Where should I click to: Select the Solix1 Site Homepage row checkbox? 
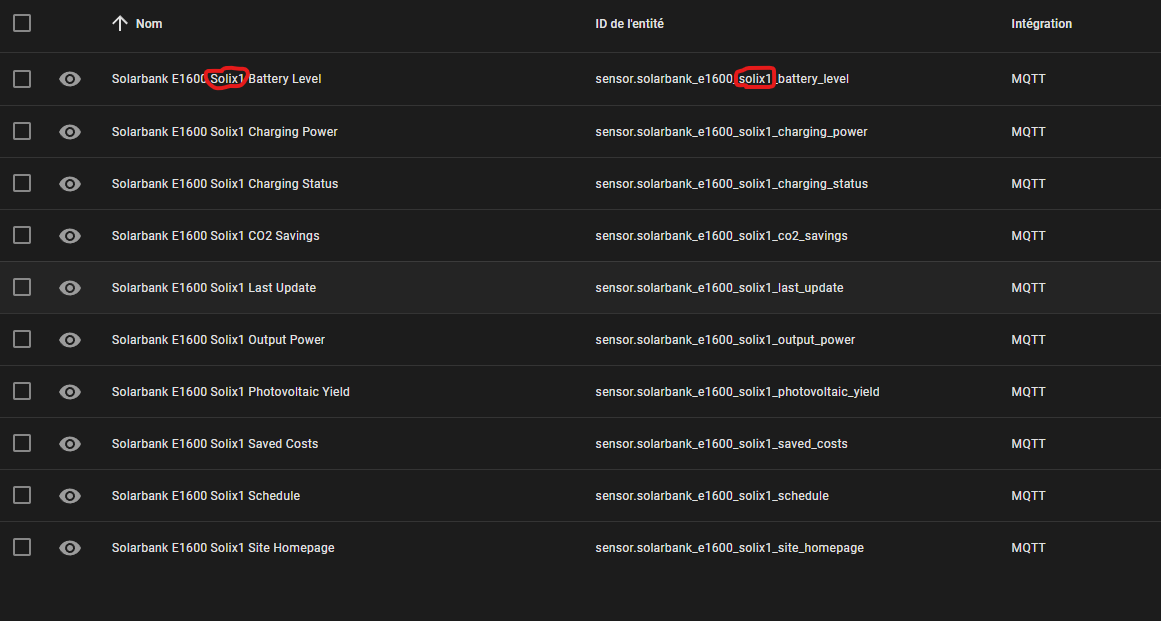(22, 547)
